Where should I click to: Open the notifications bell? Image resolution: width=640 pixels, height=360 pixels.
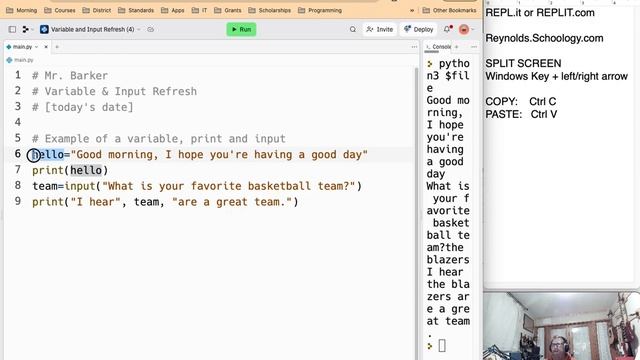click(447, 29)
